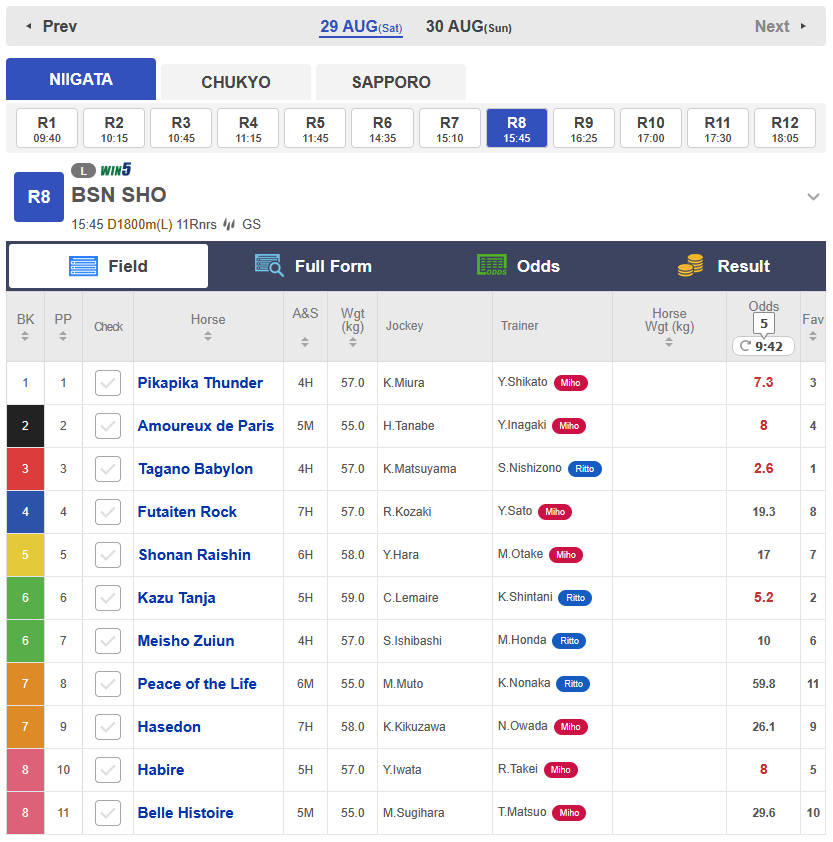
Task: Click Miho badge next to T.Matsuo
Action: tap(569, 812)
